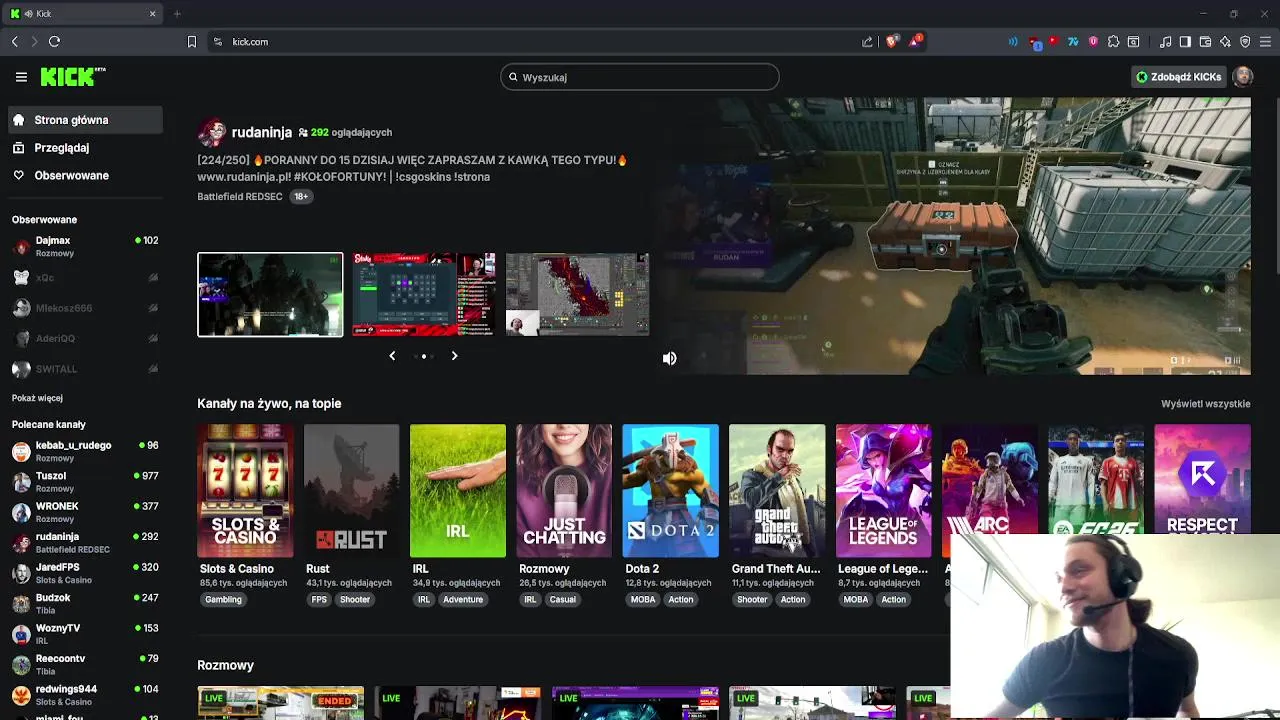Open WRONEK channel in sidebar
Screen dimensions: 1280x720
click(84, 512)
